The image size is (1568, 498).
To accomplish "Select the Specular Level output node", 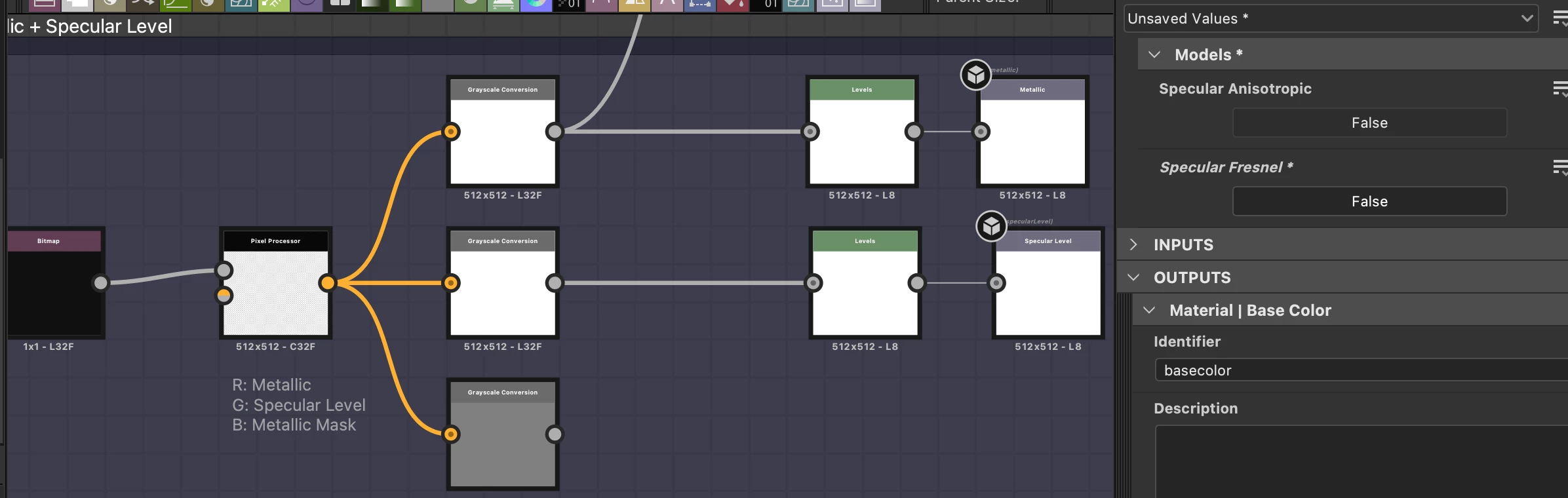I will pos(1048,283).
